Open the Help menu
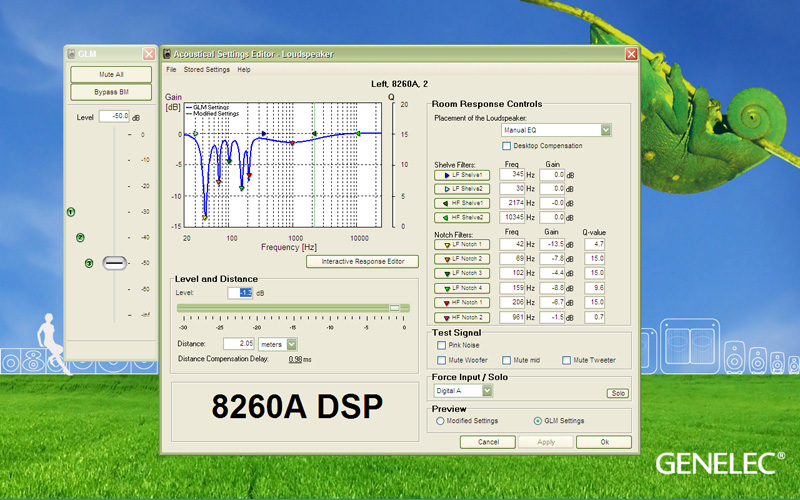The image size is (800, 500). [x=244, y=70]
